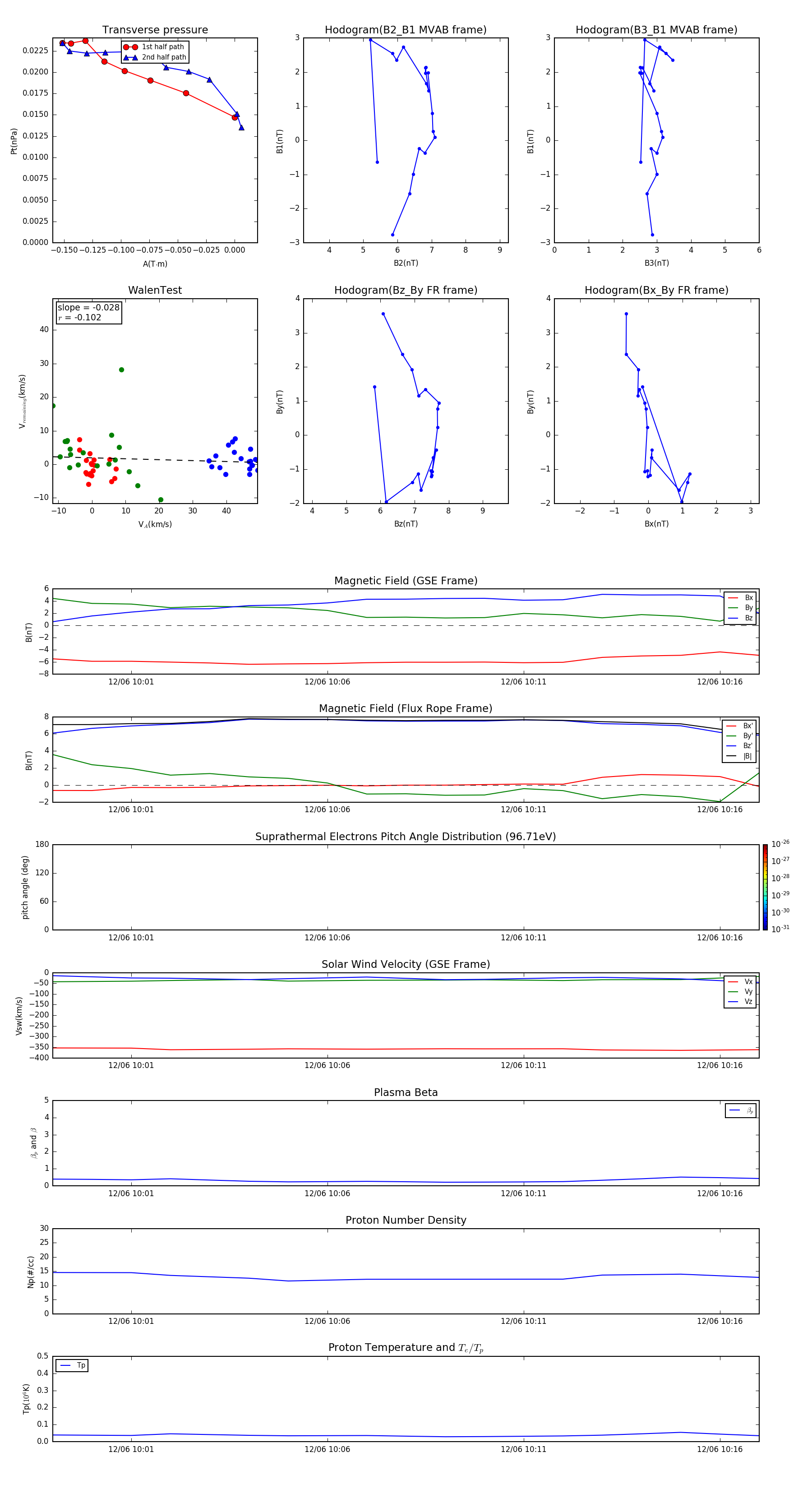
Task: Select 'By' in GSE magnetic field legend
Action: coord(740,608)
